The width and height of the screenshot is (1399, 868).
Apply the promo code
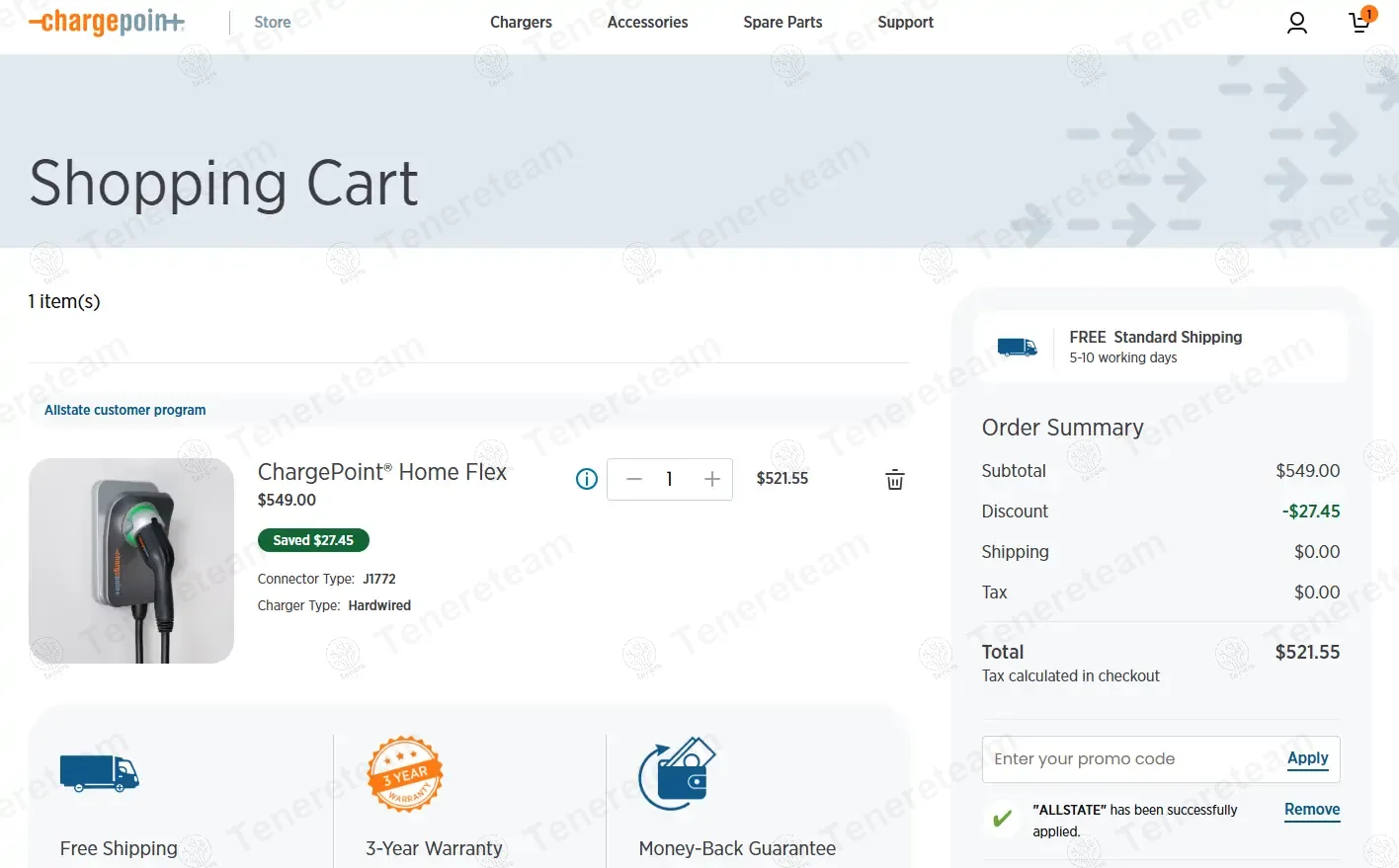click(x=1307, y=758)
